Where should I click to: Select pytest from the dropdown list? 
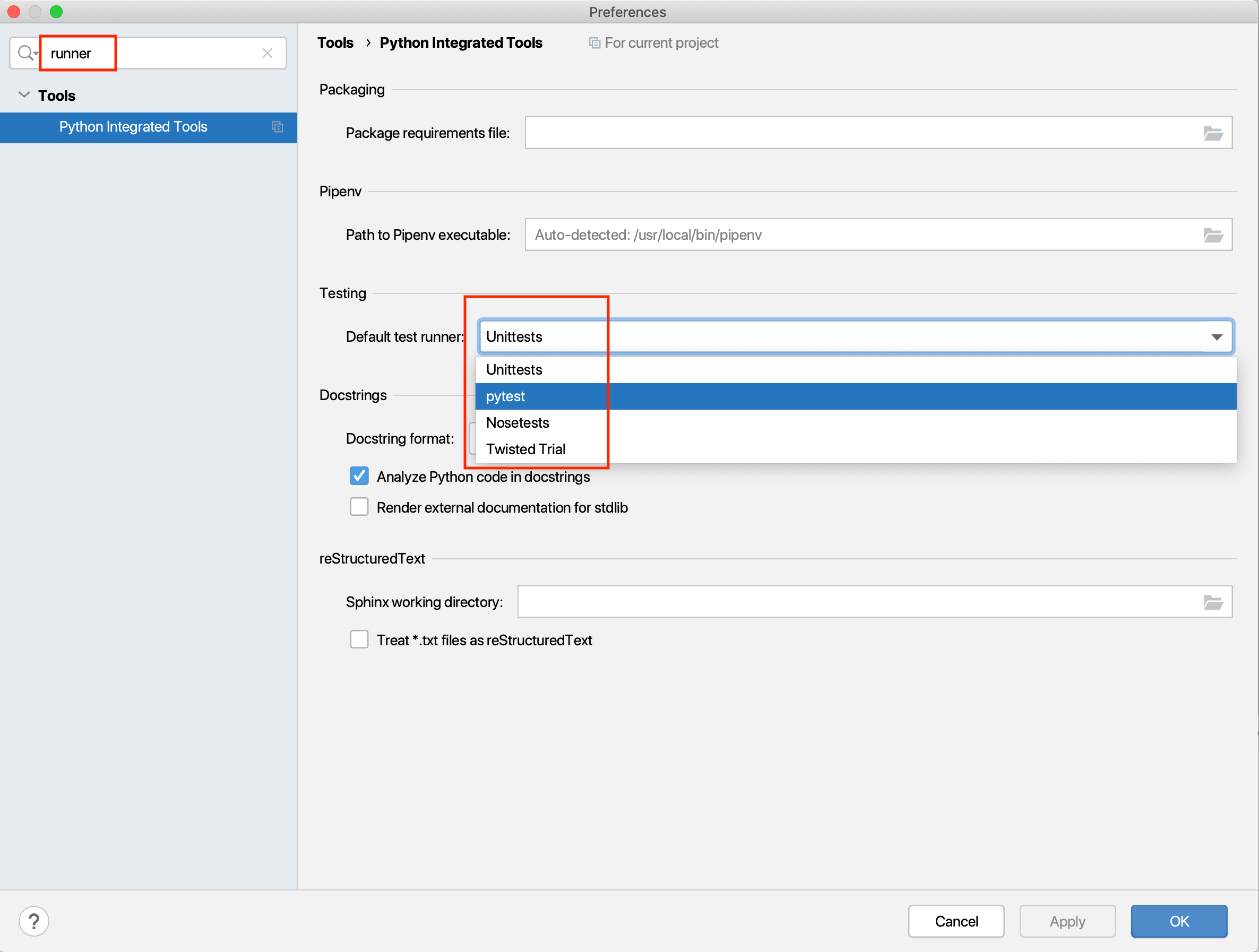point(856,396)
